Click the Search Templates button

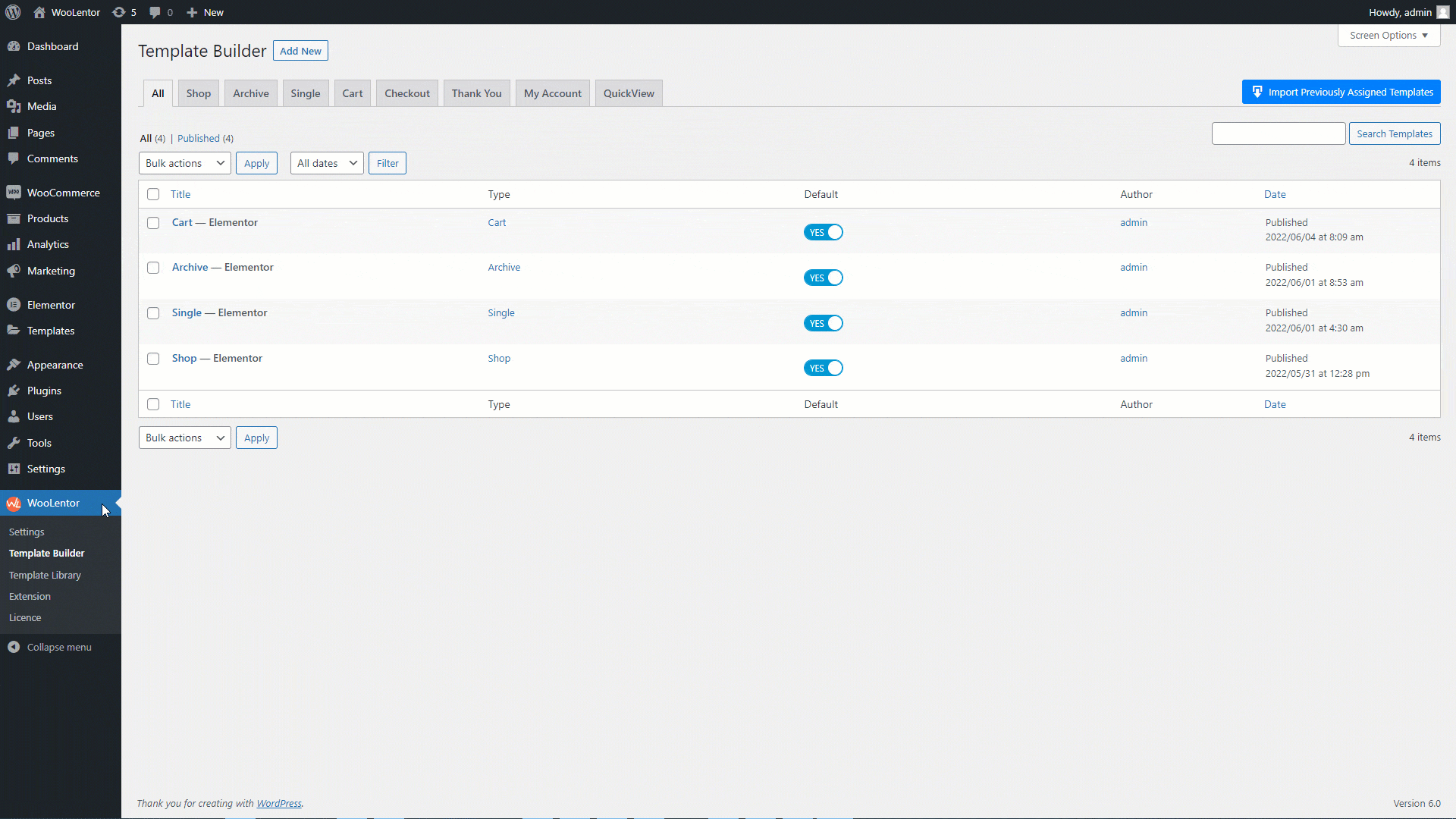tap(1395, 133)
